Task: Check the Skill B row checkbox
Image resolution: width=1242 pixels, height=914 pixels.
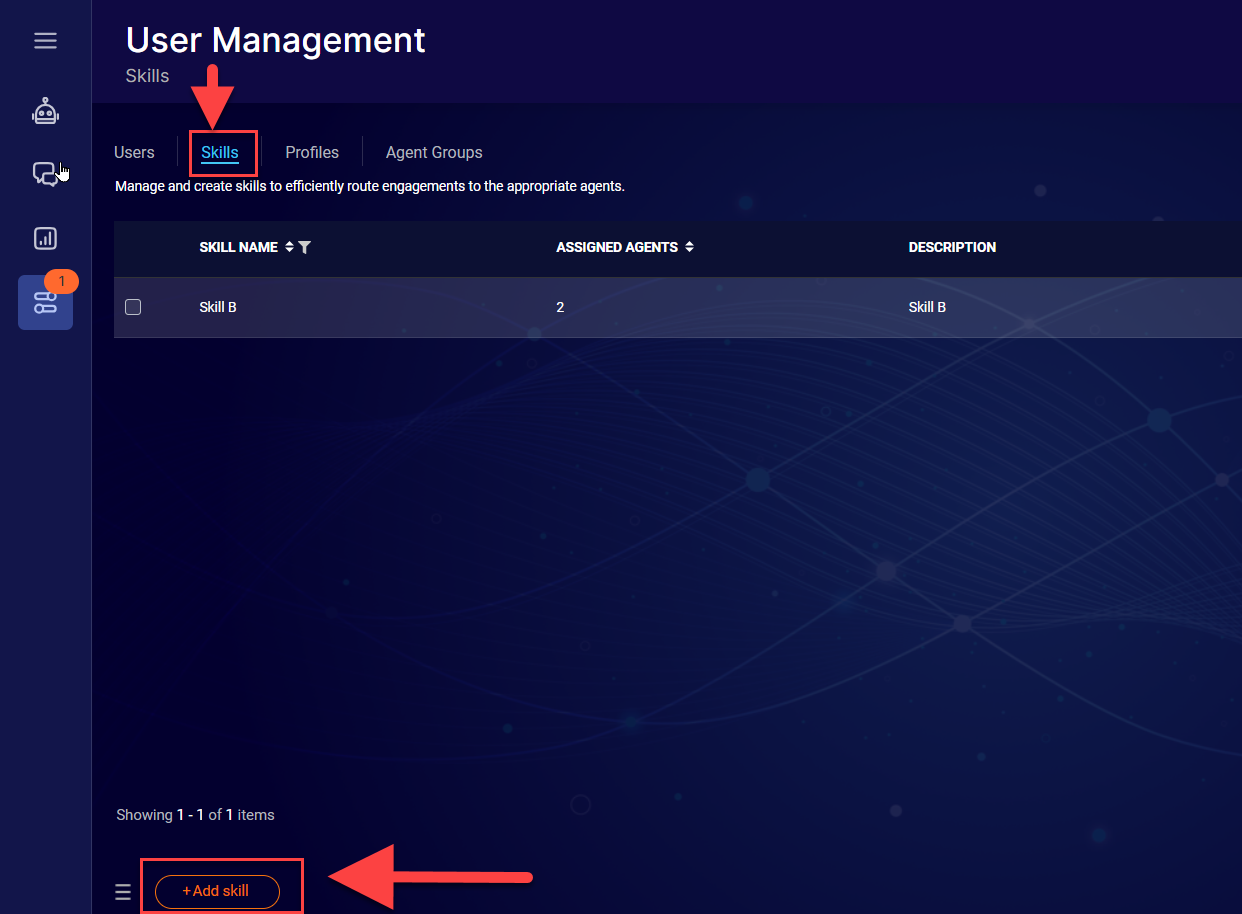Action: [x=133, y=307]
